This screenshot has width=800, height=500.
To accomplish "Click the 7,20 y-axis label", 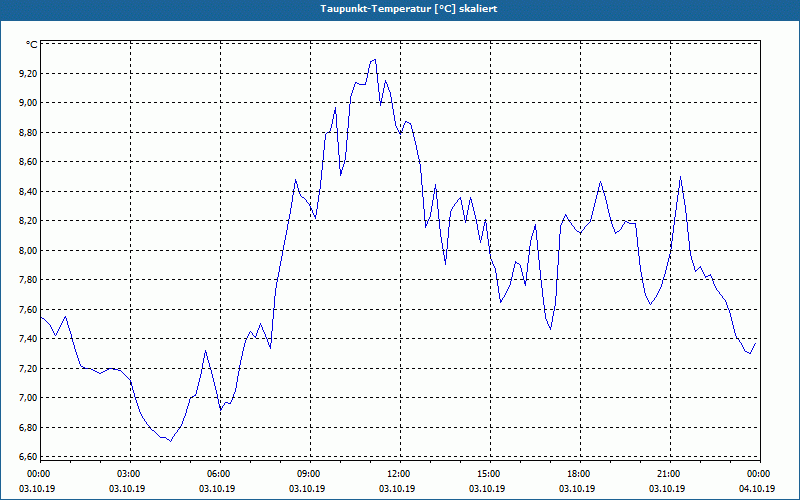I will pos(29,368).
